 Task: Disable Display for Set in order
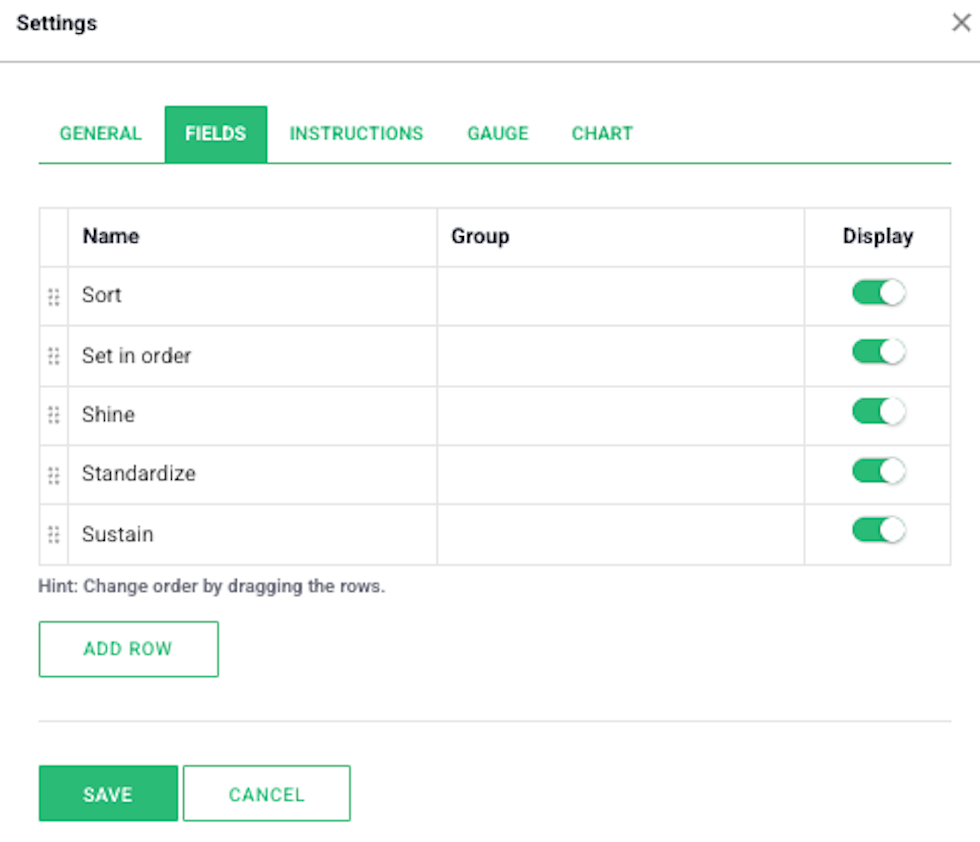878,351
